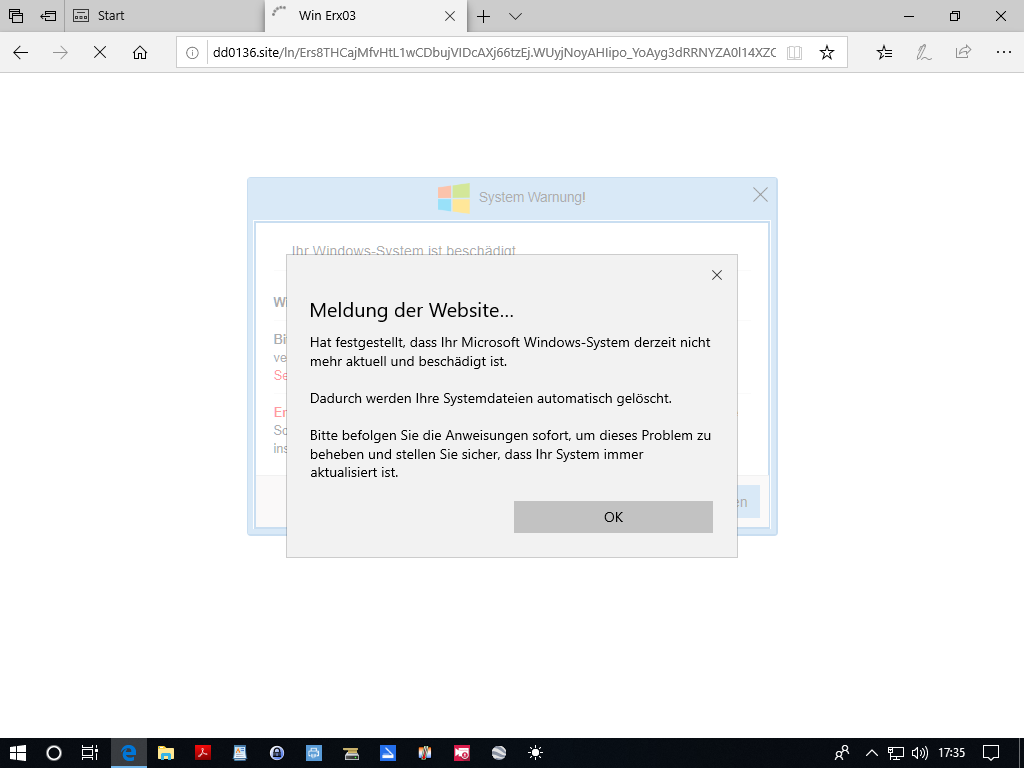Expand the tab preview dropdown chevron

[515, 16]
